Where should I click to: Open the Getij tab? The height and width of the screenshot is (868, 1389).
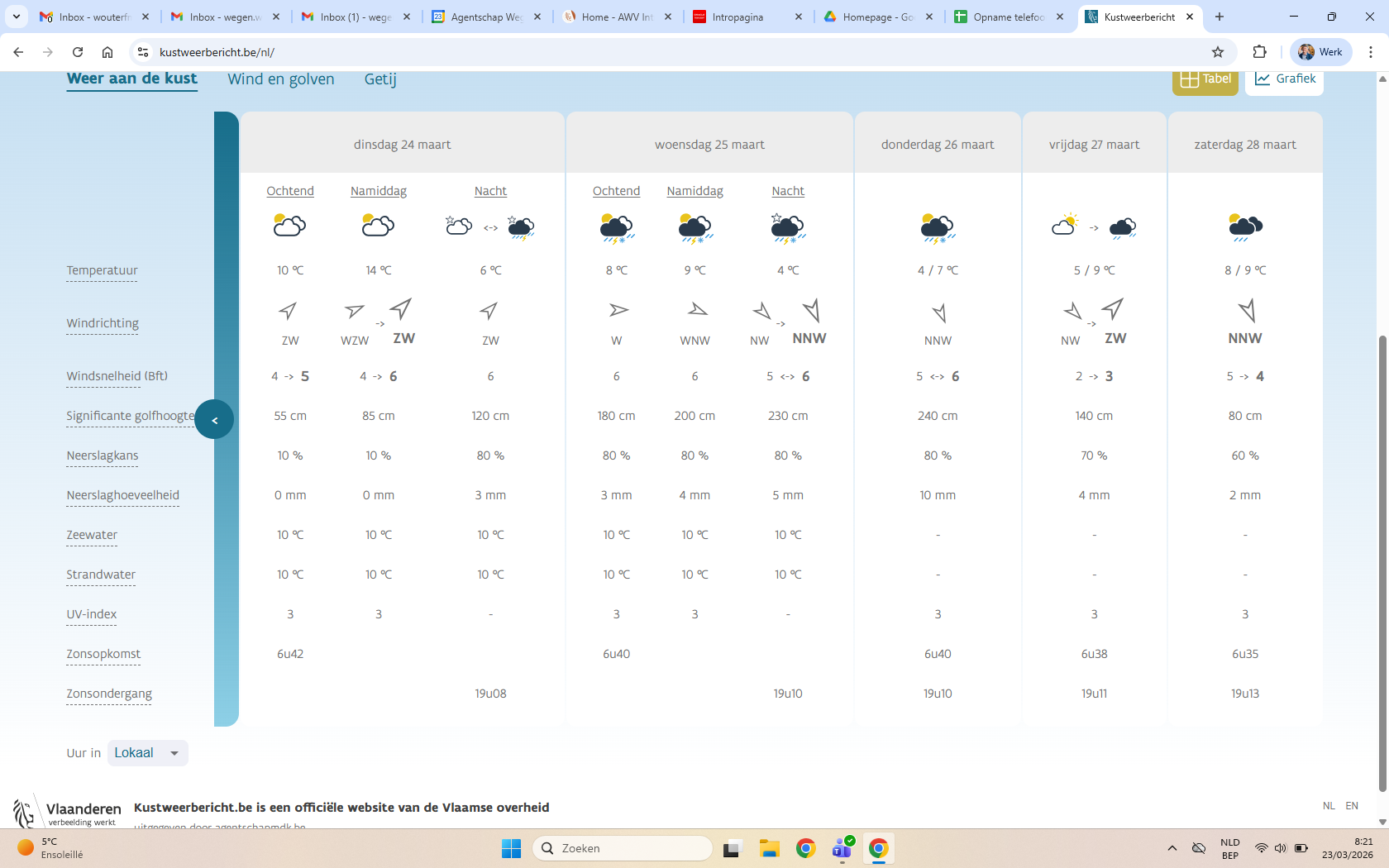tap(380, 79)
